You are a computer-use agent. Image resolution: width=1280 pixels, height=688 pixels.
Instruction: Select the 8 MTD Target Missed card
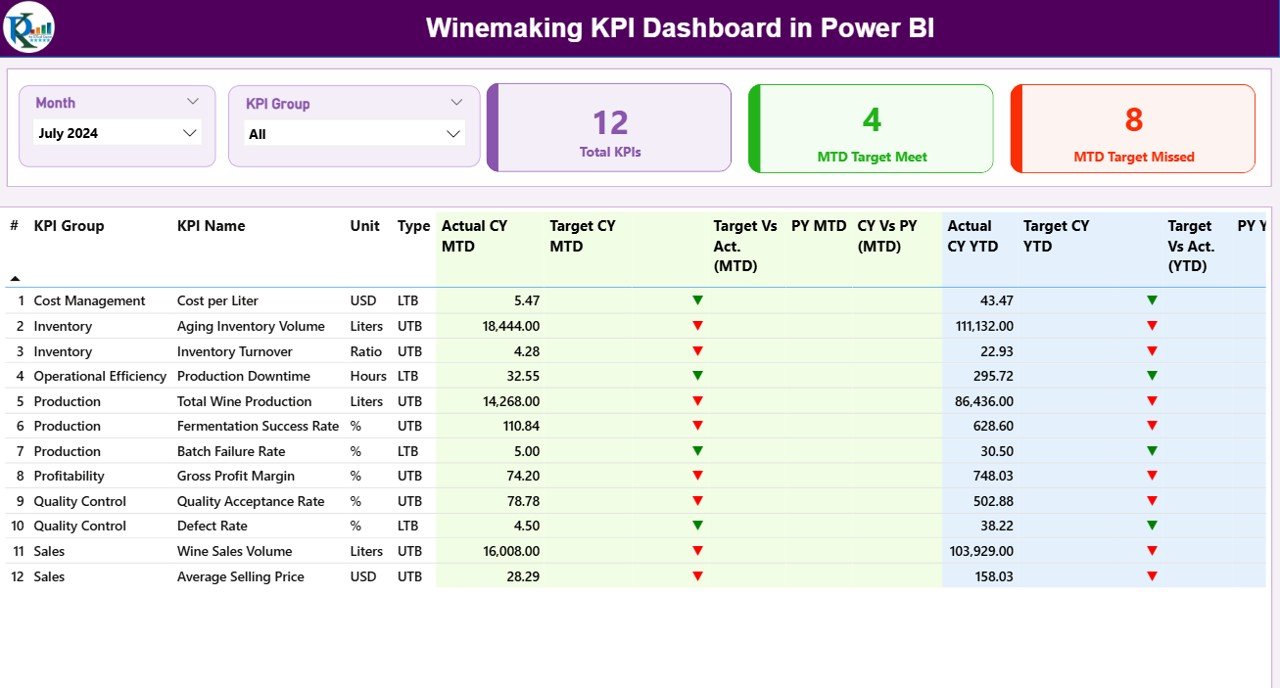point(1132,127)
